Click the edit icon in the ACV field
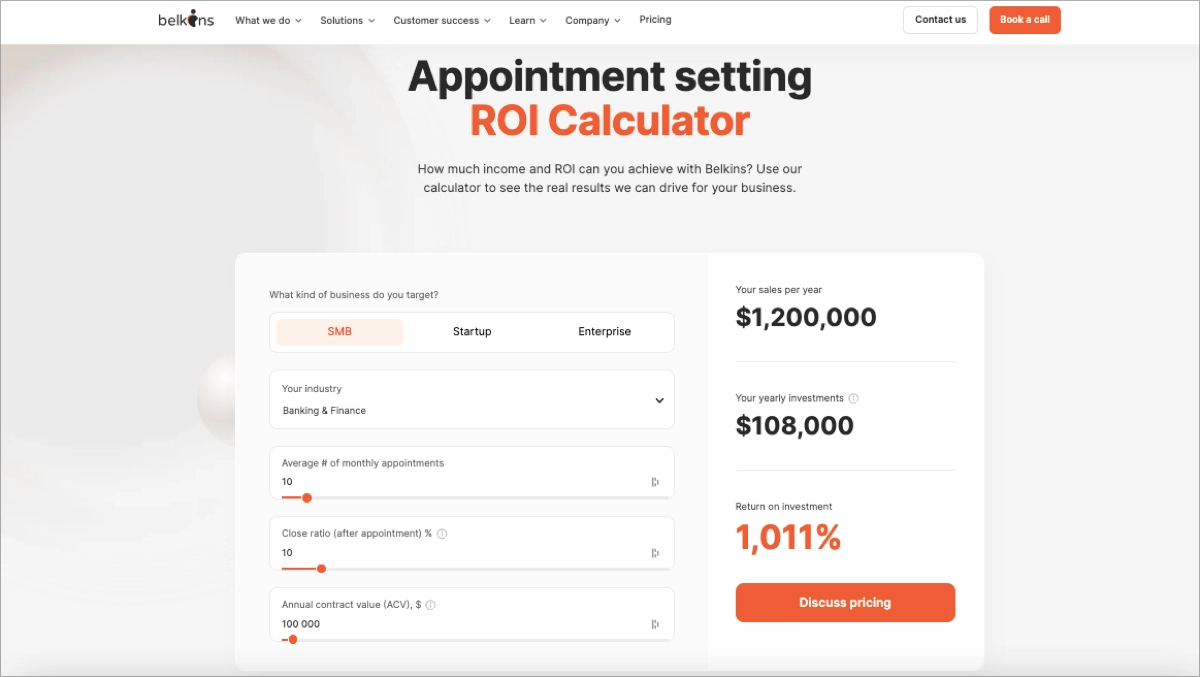This screenshot has width=1200, height=677. 655,622
